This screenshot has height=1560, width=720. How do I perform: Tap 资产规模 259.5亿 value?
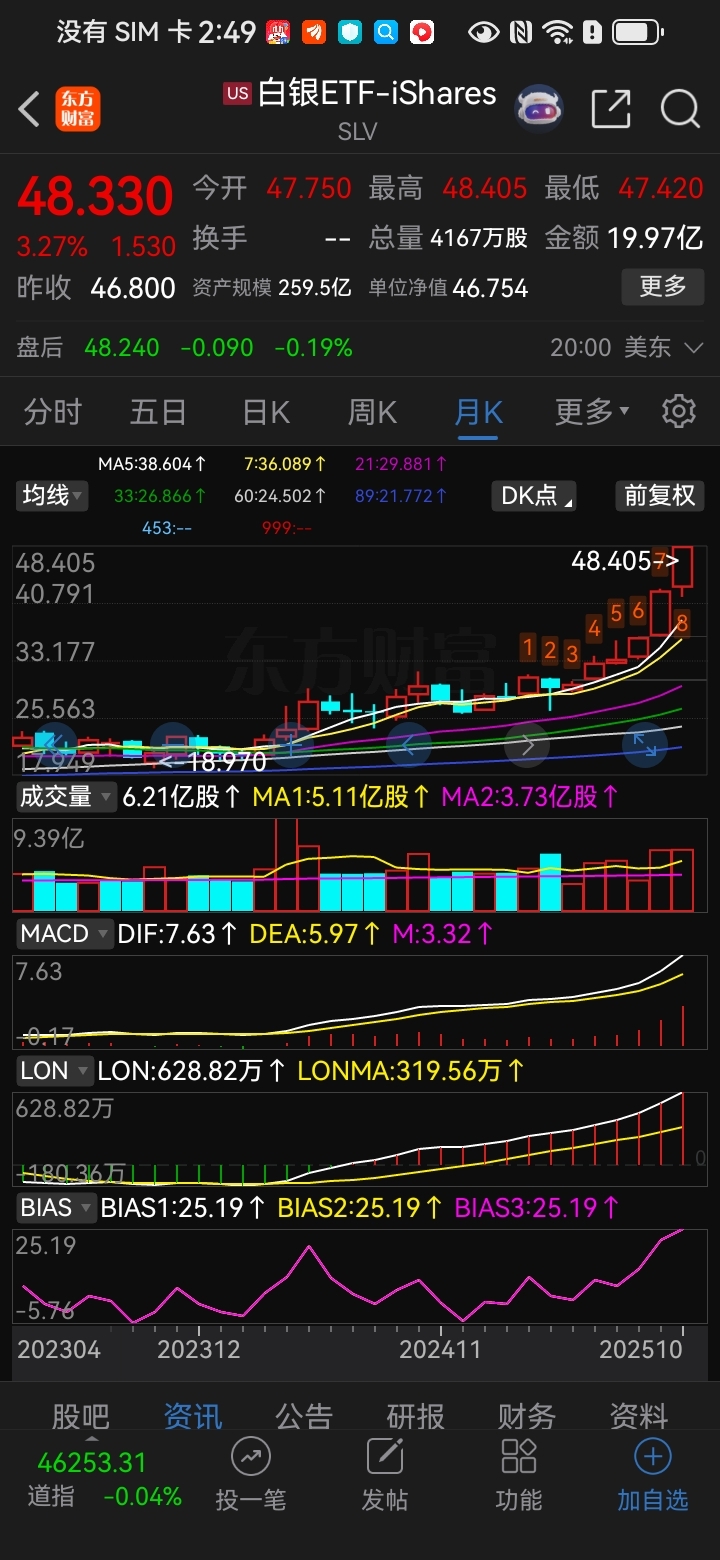(314, 288)
